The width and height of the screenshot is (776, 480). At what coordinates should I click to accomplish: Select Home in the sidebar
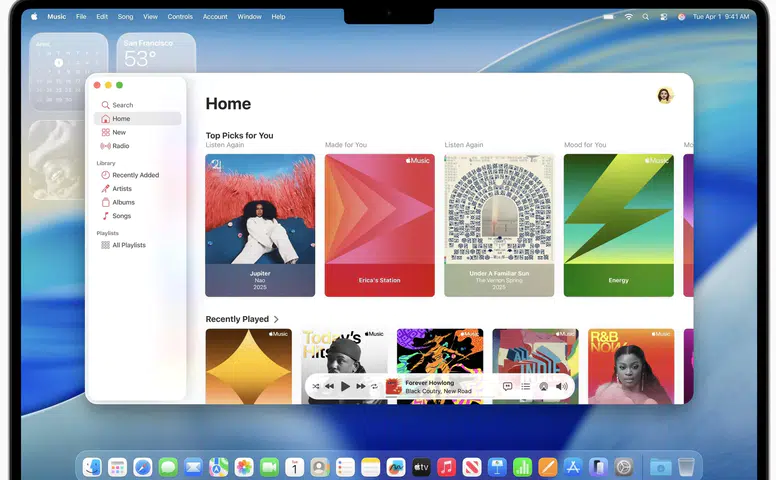137,119
